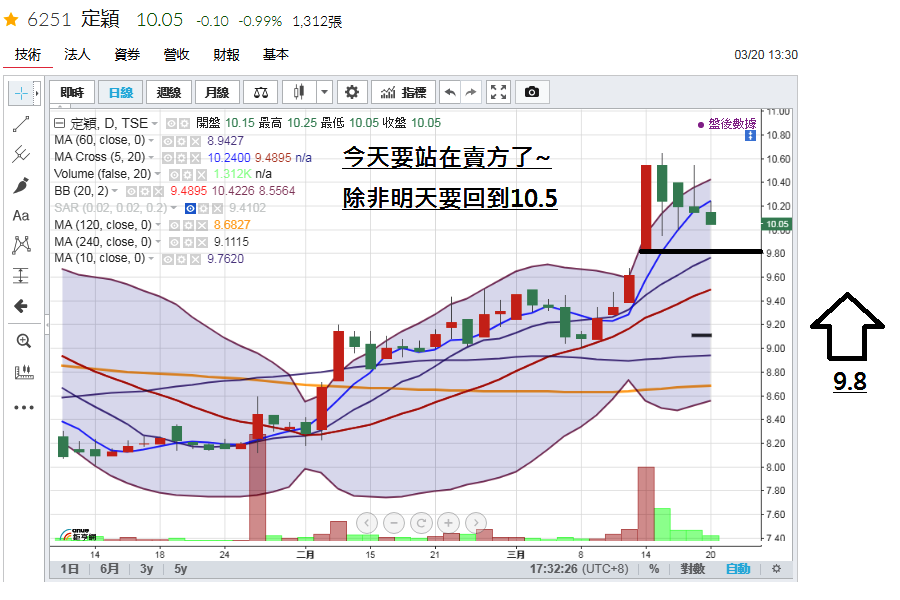Hide the MA (240, close, 0) line
The height and width of the screenshot is (600, 900).
click(x=174, y=242)
